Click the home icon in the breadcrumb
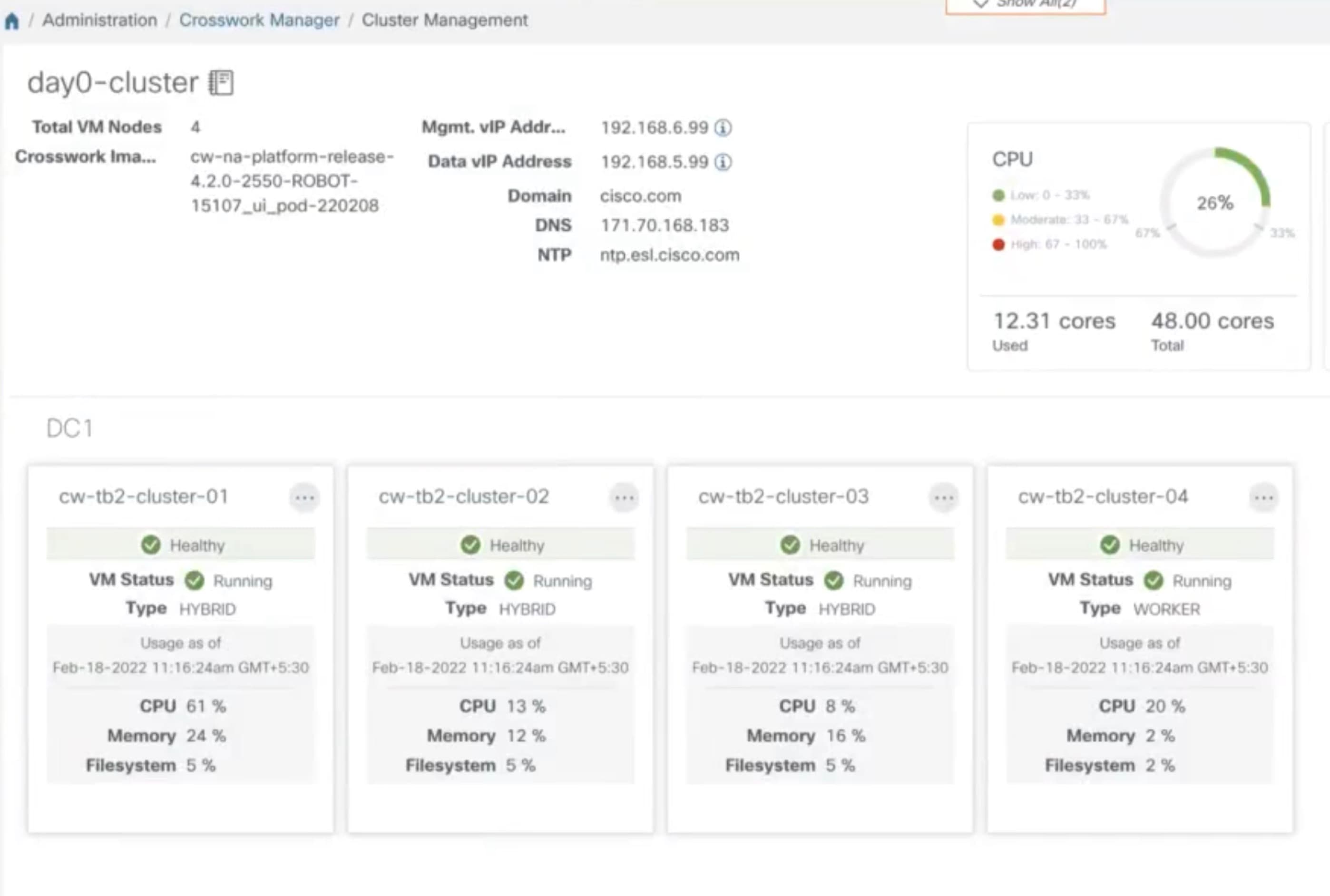The image size is (1330, 896). 11,20
